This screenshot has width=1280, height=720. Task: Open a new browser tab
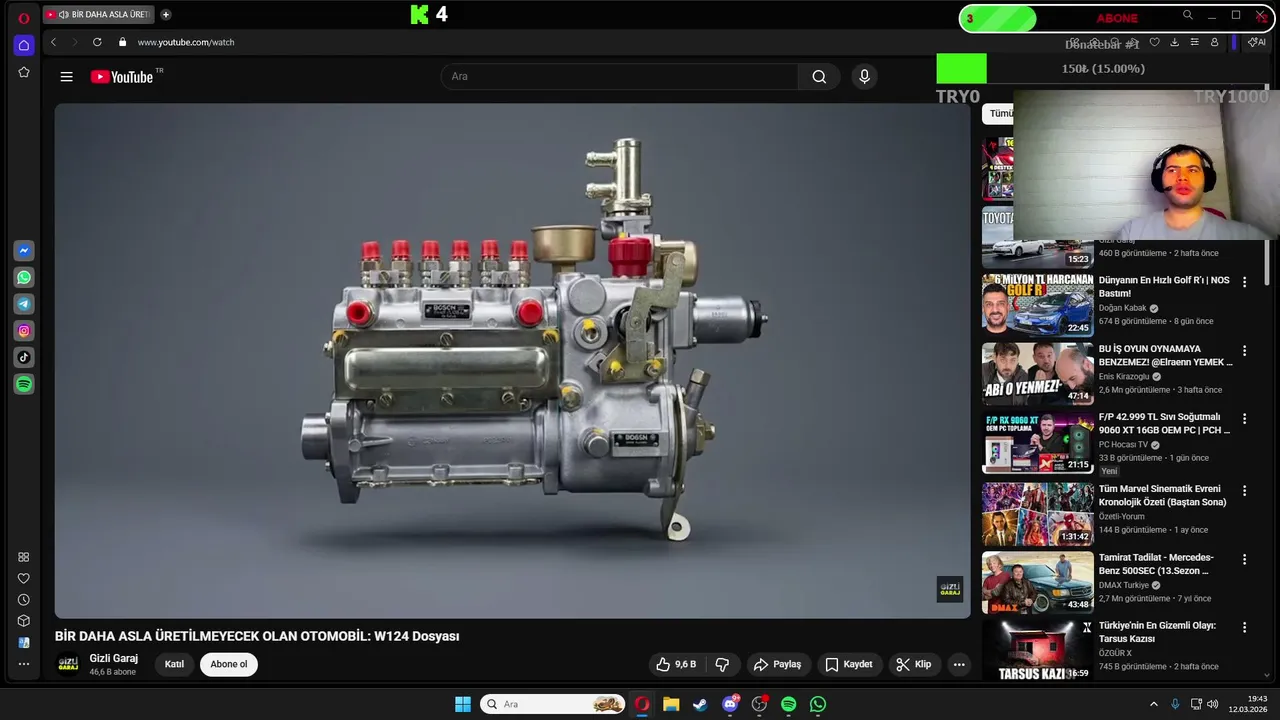click(166, 15)
